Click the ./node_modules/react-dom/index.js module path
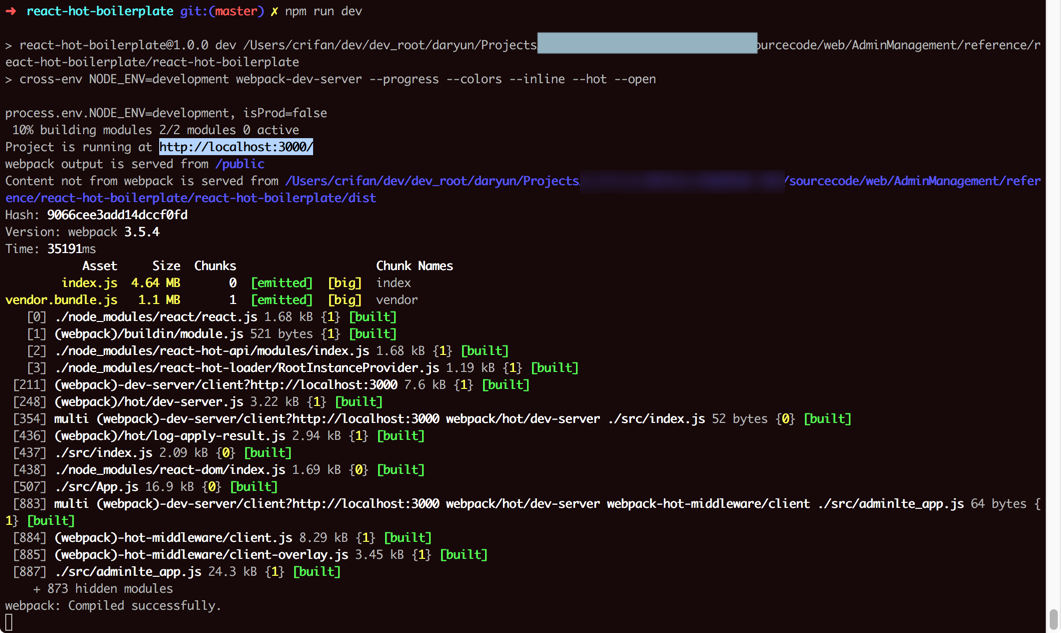This screenshot has height=633, width=1061. point(170,470)
